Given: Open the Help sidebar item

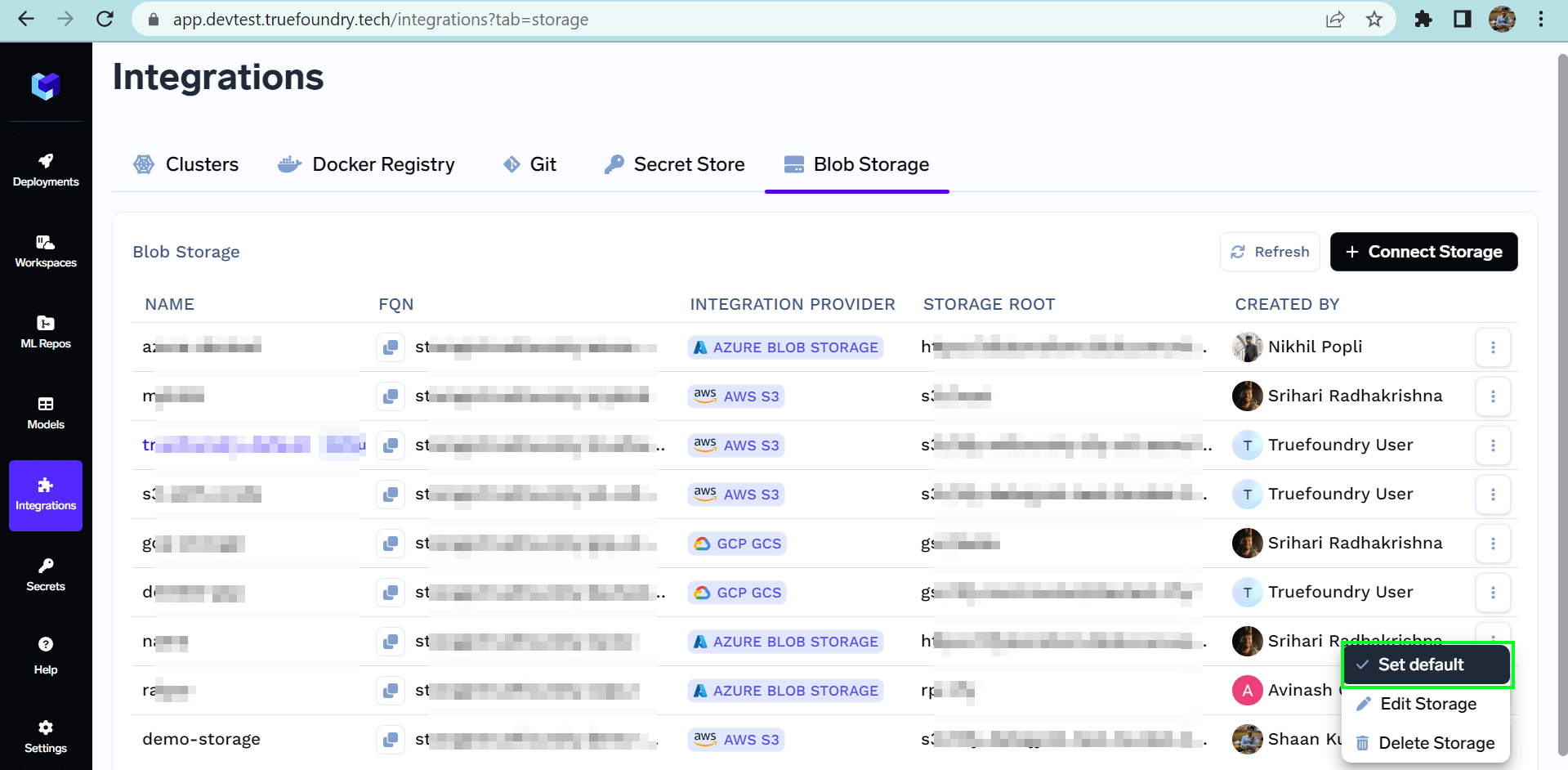Looking at the screenshot, I should click(x=46, y=656).
